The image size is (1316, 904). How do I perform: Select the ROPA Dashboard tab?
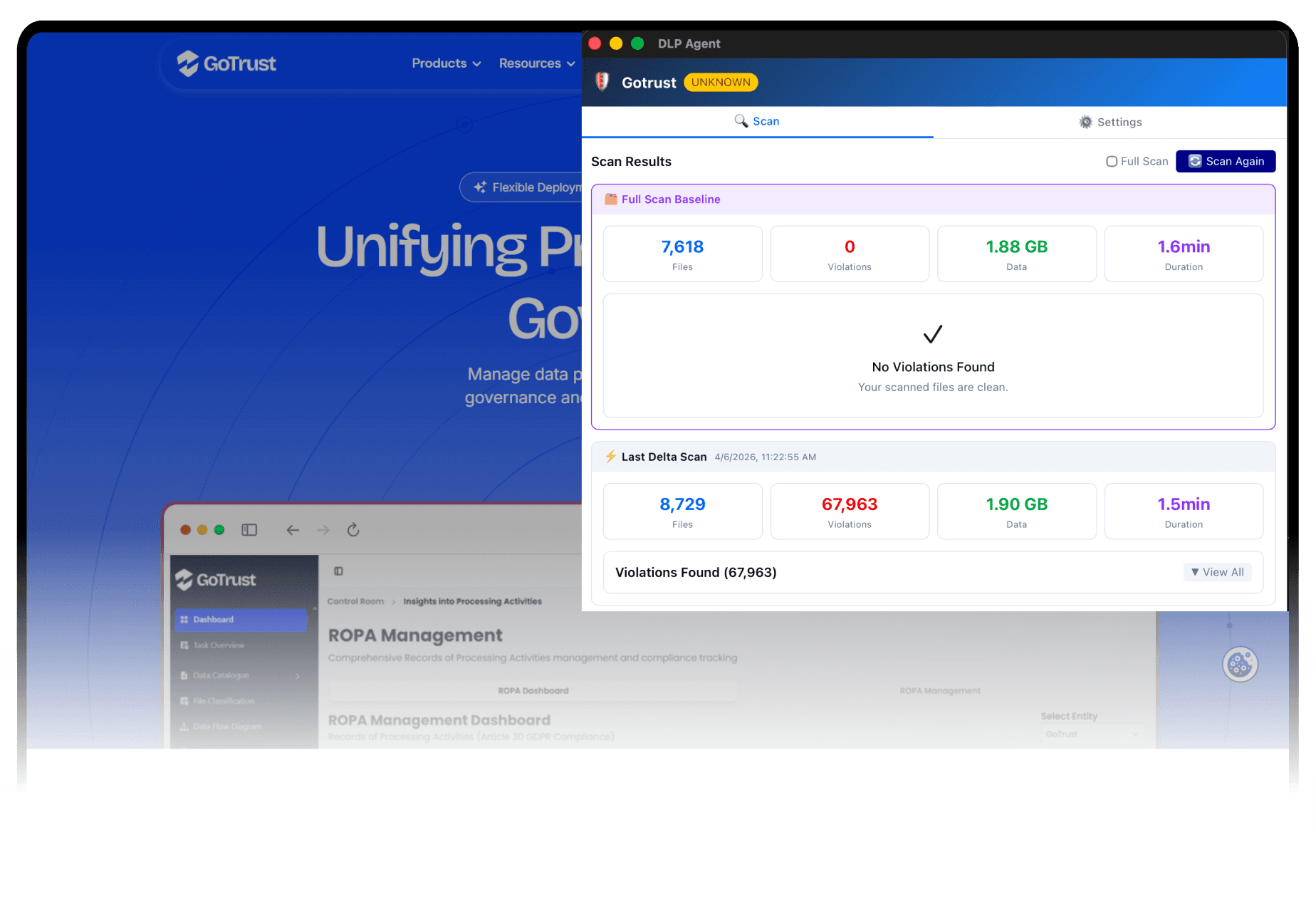533,690
